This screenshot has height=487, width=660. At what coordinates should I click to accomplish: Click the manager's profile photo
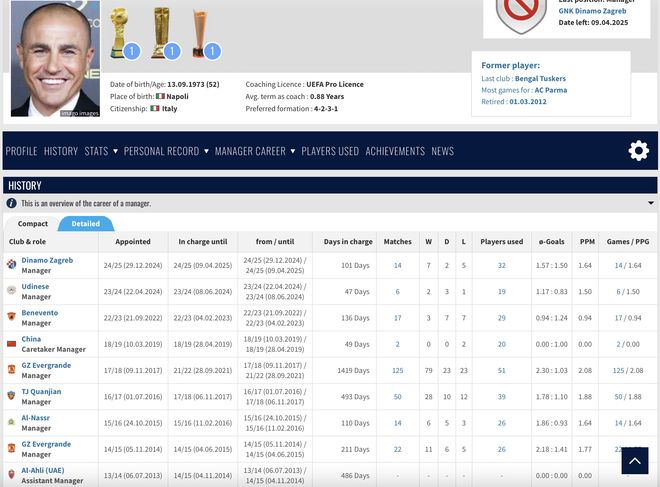pos(55,58)
